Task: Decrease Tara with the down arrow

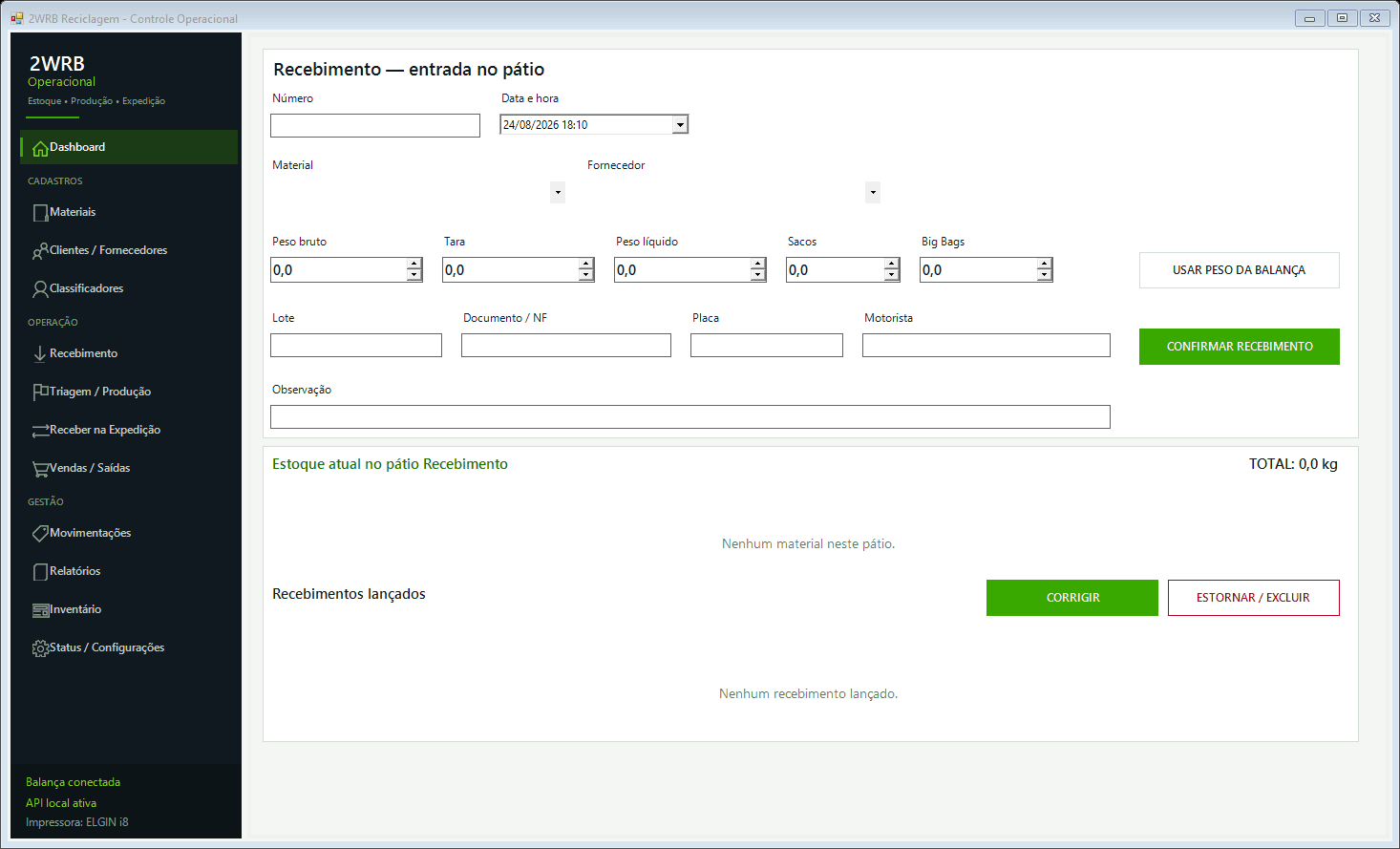Action: (x=586, y=276)
